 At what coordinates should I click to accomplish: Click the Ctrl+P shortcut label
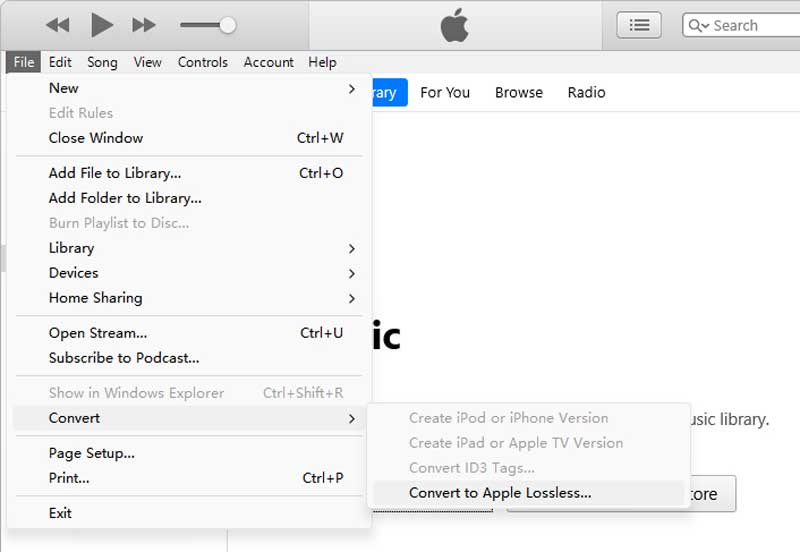click(x=323, y=479)
